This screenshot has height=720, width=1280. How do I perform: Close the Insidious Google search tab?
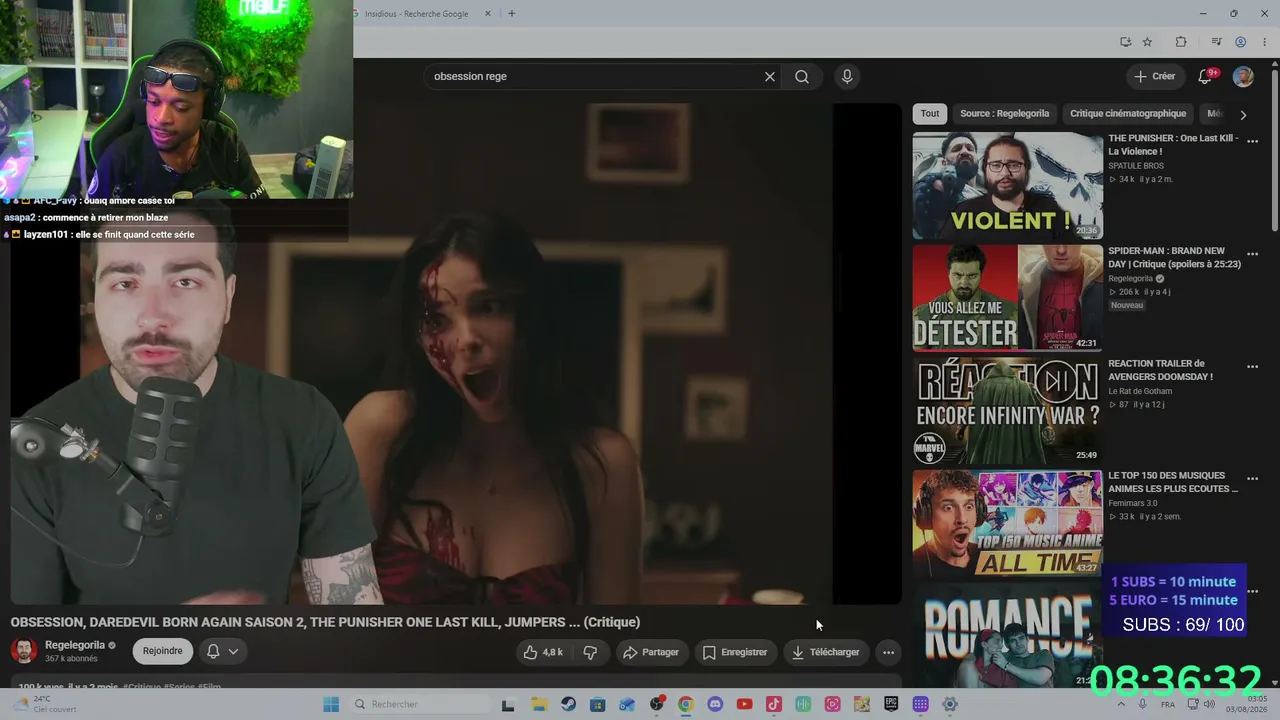point(488,14)
